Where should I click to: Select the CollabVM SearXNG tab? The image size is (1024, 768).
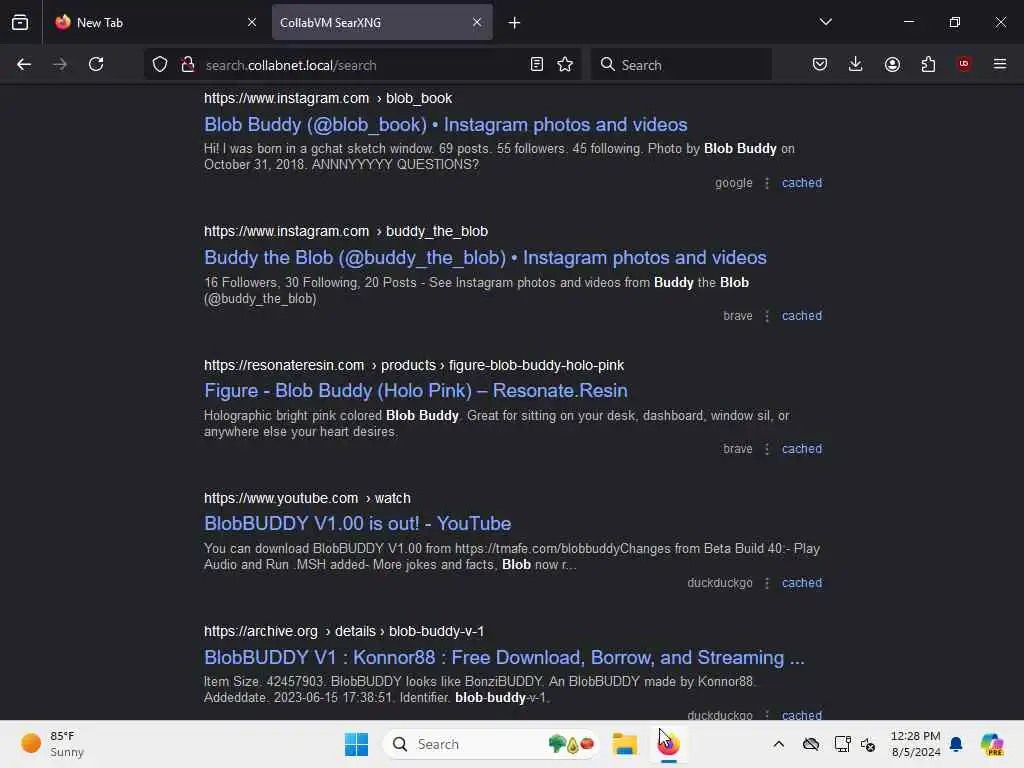coord(382,22)
